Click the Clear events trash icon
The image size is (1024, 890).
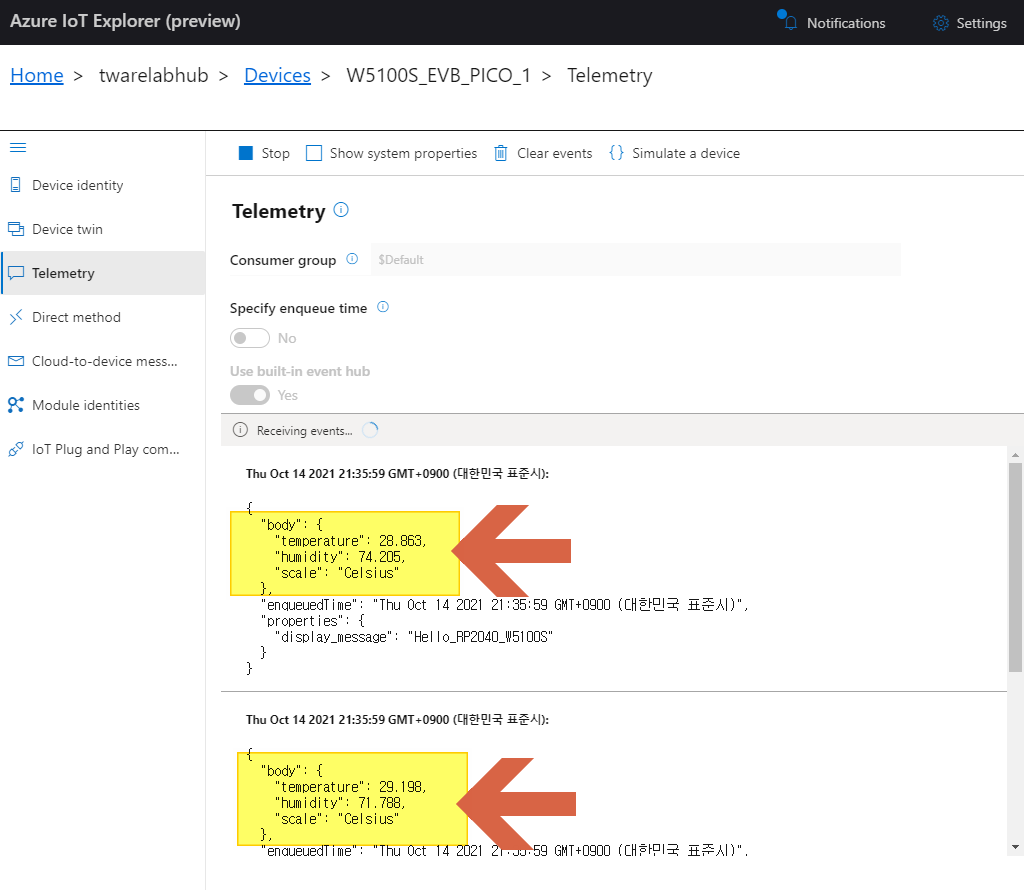[500, 153]
